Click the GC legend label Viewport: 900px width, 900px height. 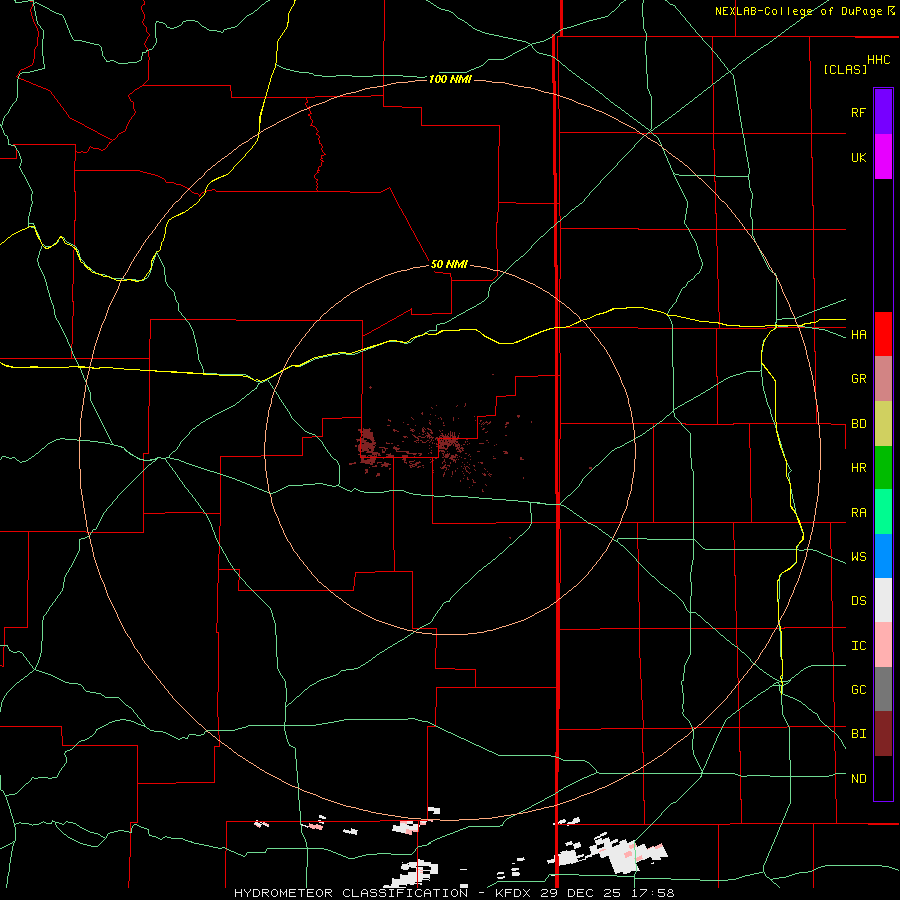pyautogui.click(x=859, y=690)
